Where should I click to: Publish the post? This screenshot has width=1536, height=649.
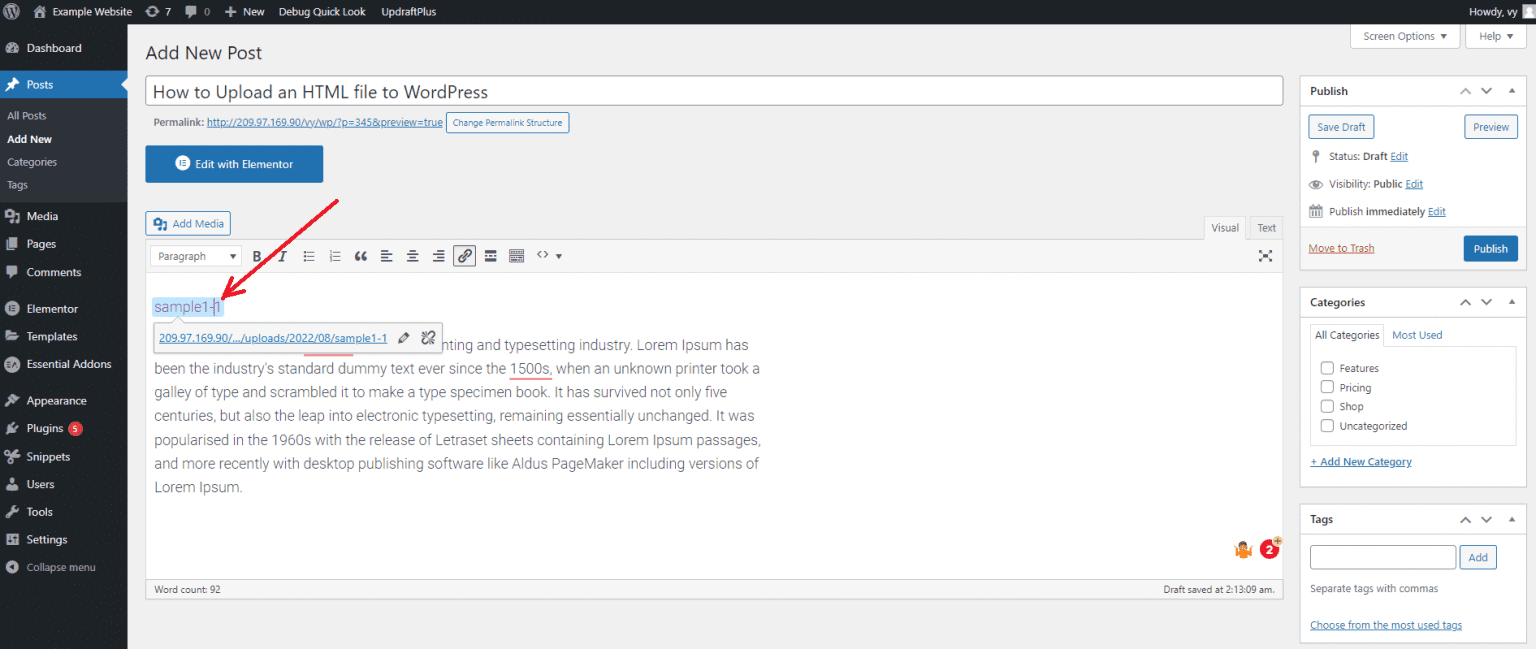[x=1490, y=248]
